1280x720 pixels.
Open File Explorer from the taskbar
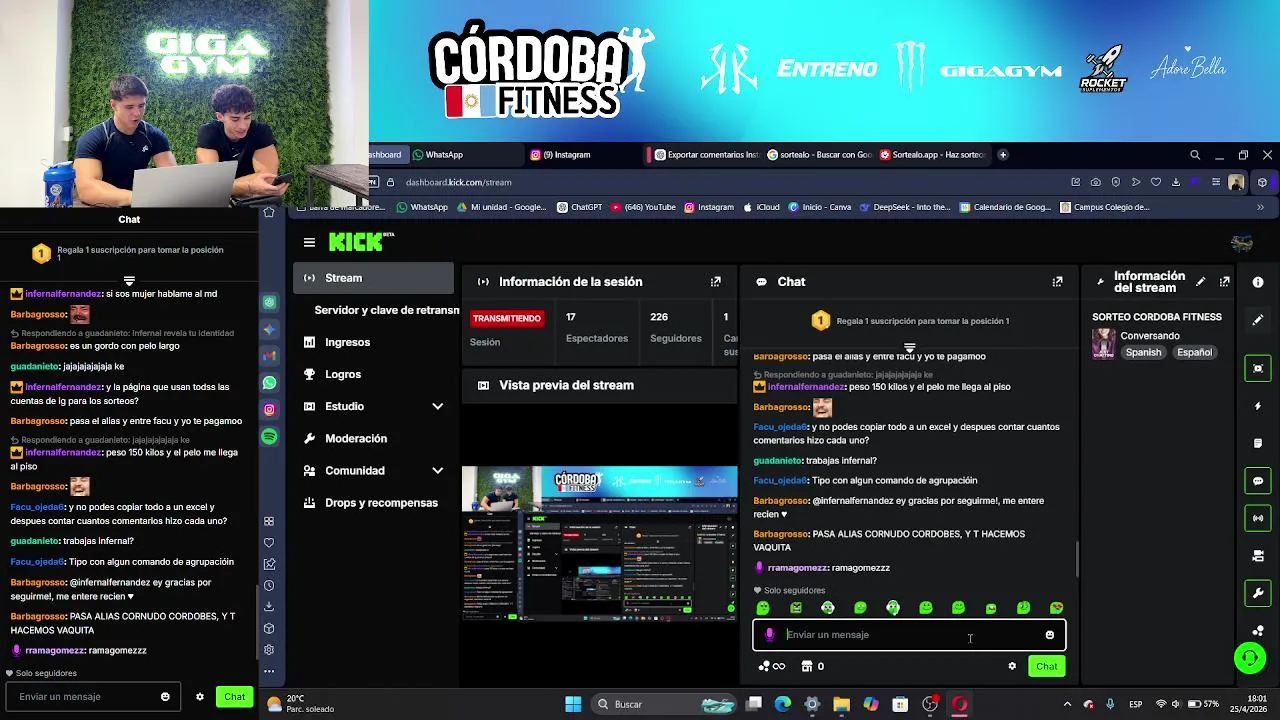(841, 704)
